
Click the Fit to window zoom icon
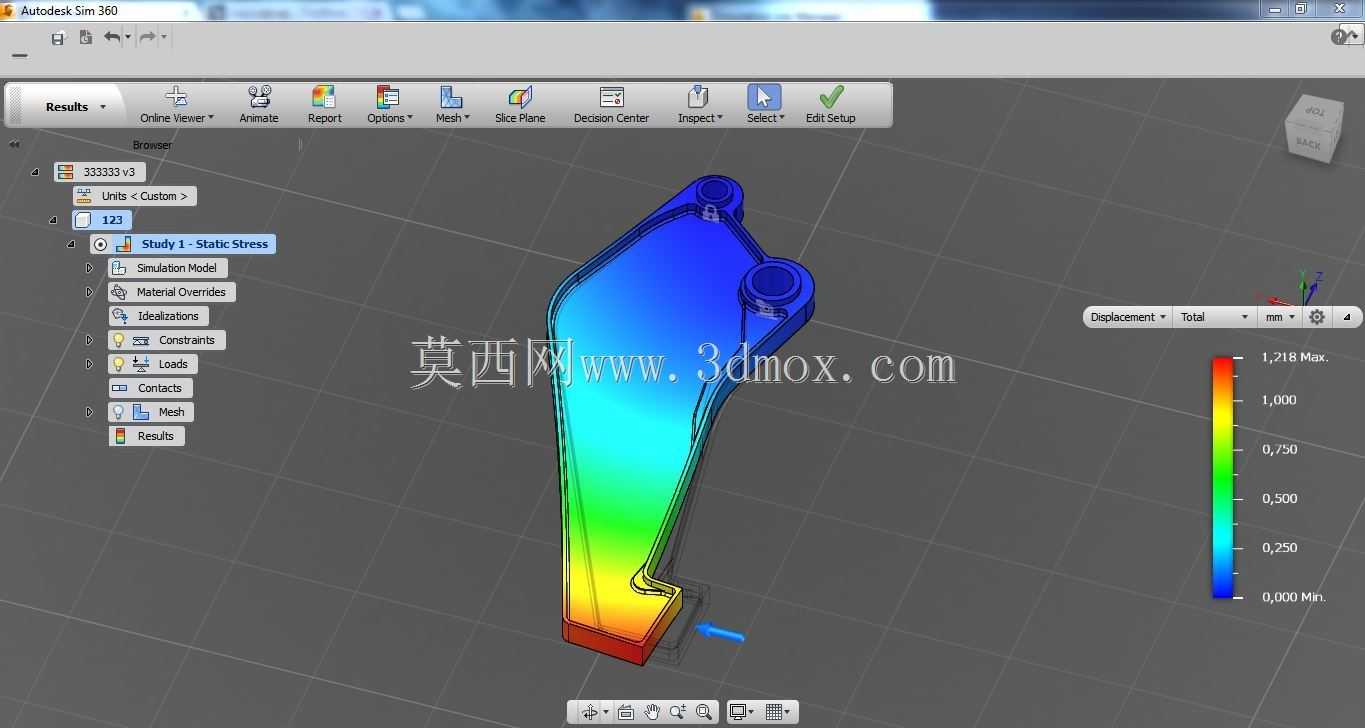[704, 712]
